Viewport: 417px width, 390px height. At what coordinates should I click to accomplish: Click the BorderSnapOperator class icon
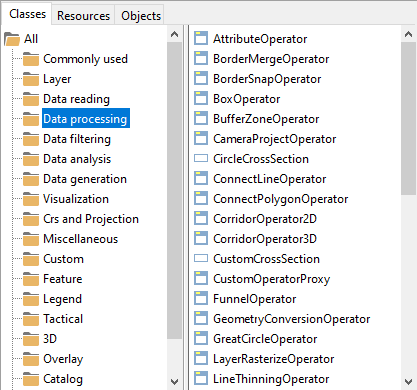pyautogui.click(x=201, y=78)
